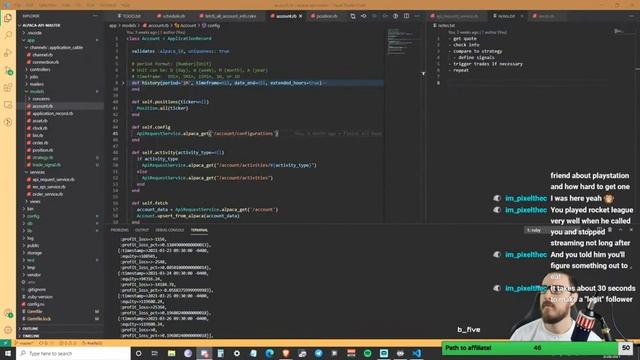Open the Accounts icon with badge

click(x=8, y=313)
